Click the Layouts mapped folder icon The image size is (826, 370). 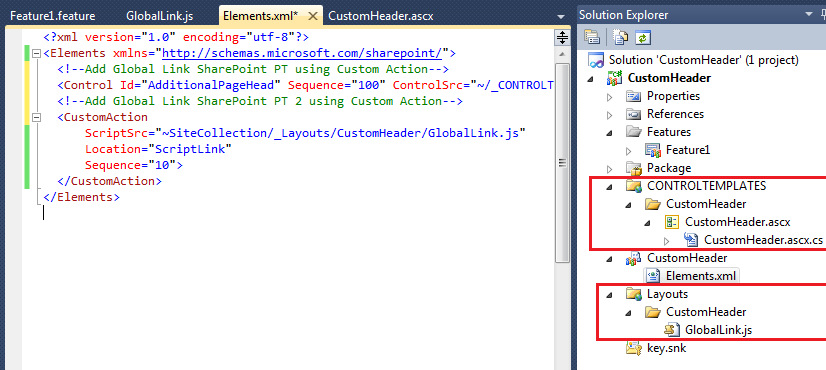(x=633, y=294)
